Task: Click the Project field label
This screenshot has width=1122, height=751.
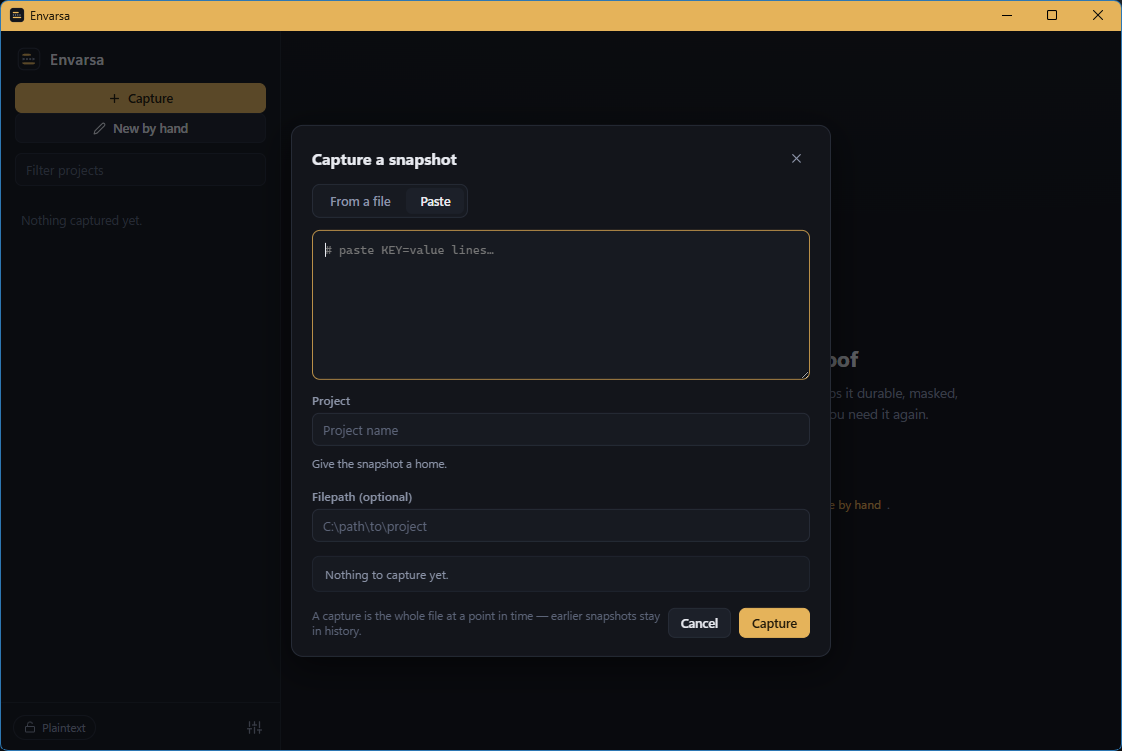Action: tap(331, 401)
